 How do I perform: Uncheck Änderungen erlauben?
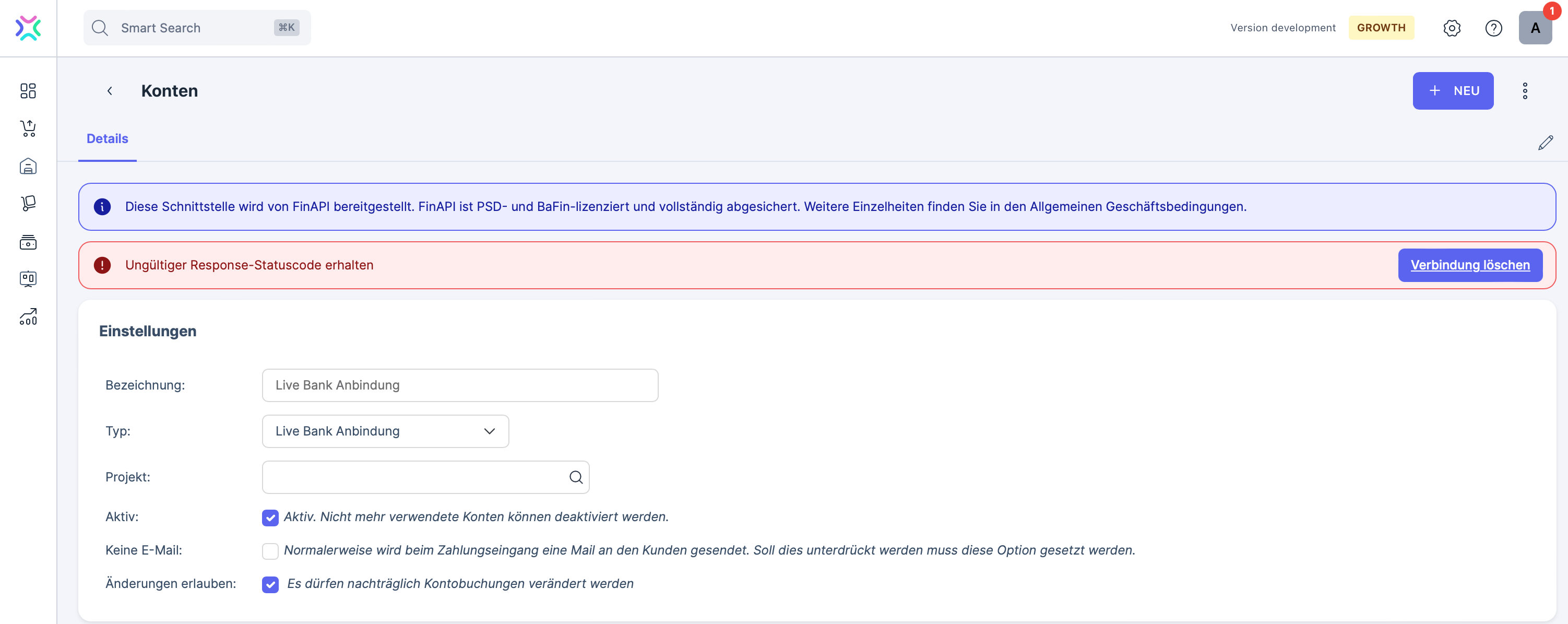click(270, 584)
